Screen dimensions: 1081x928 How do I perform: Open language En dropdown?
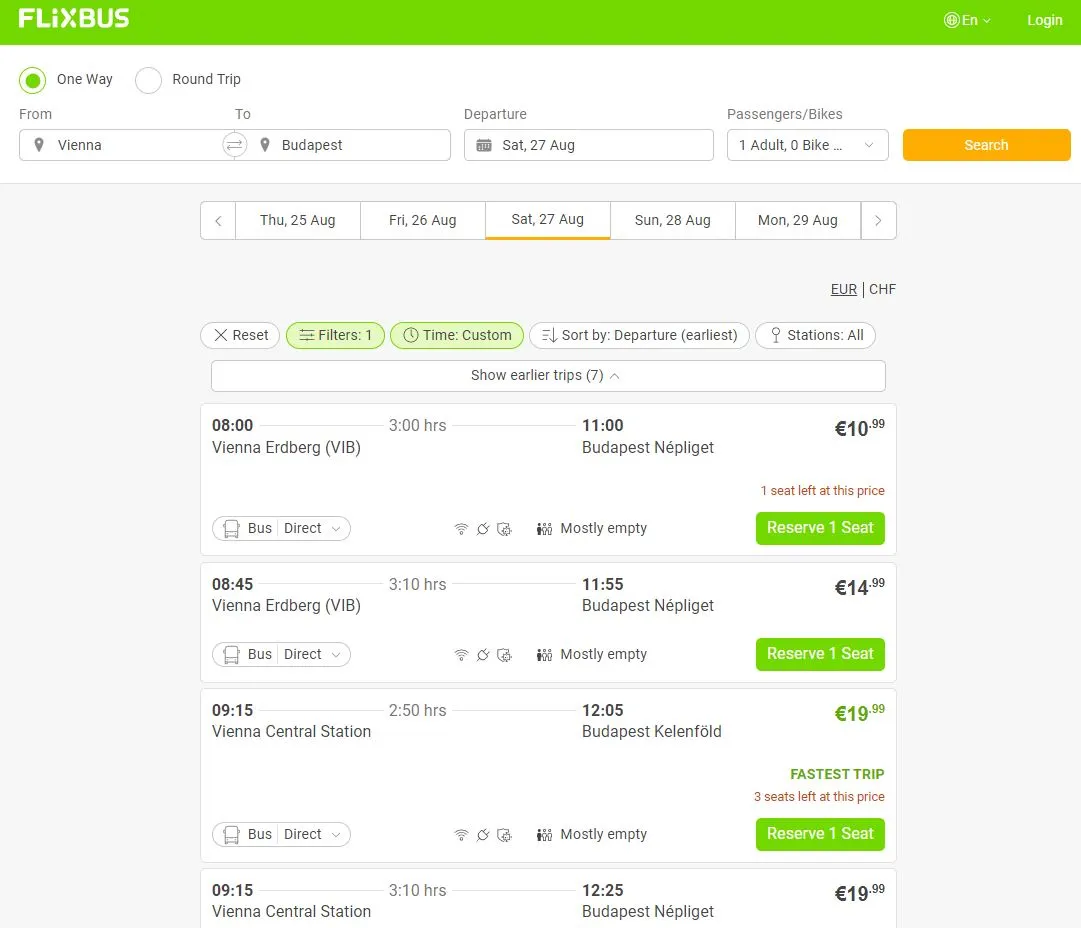pos(968,20)
